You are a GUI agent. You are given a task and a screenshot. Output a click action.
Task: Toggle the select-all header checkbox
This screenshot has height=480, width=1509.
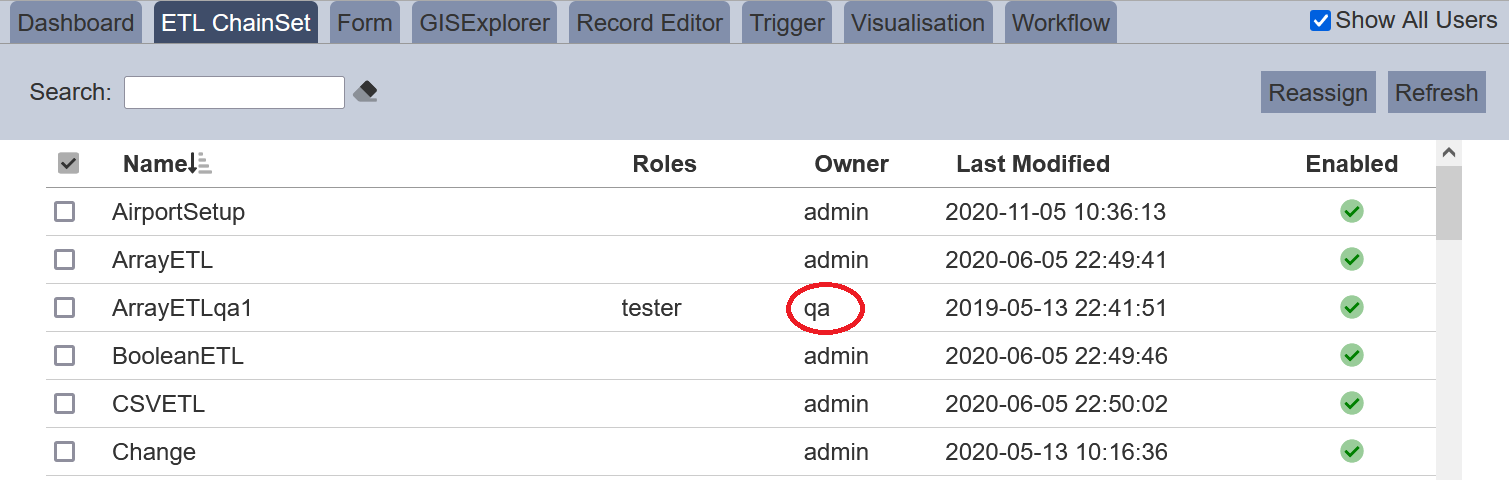(x=68, y=163)
